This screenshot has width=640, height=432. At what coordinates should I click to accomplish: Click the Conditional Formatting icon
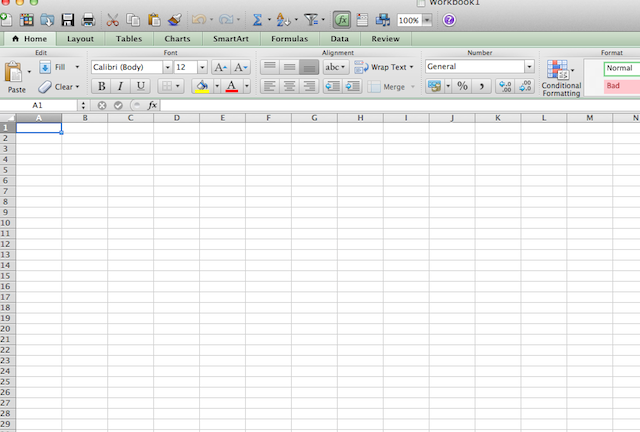pos(561,78)
